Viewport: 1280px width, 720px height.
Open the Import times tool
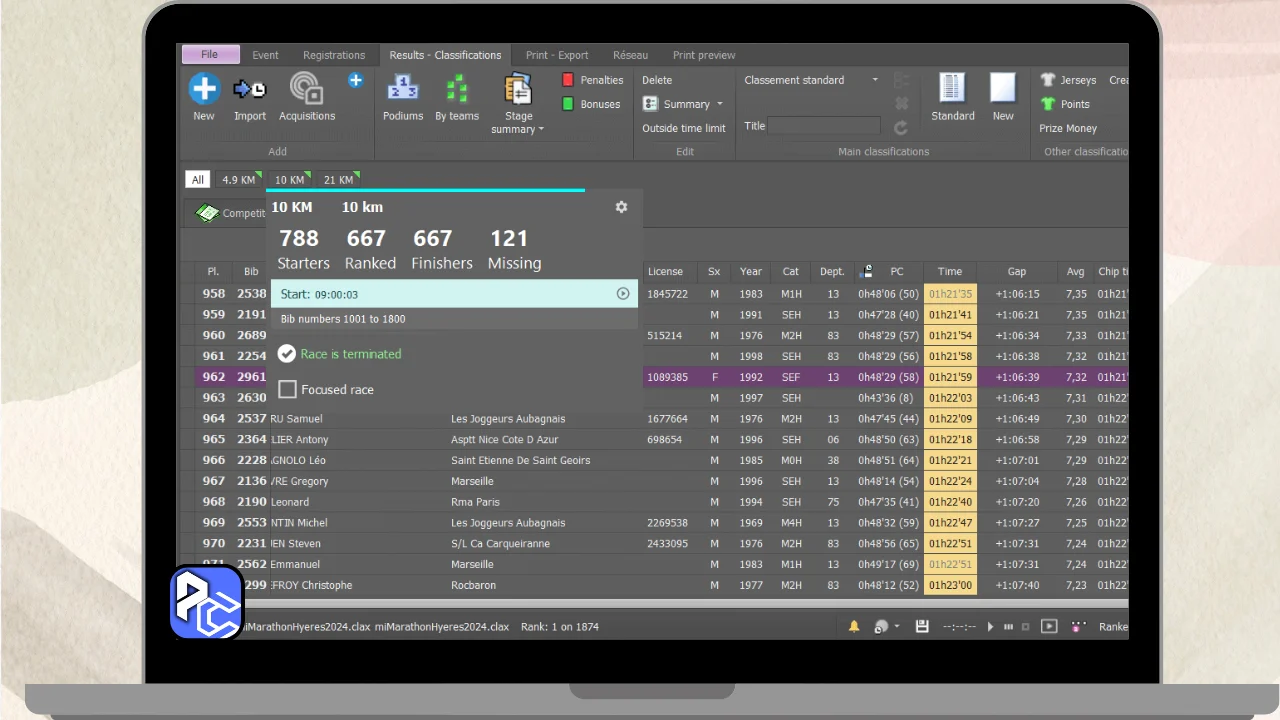click(250, 89)
